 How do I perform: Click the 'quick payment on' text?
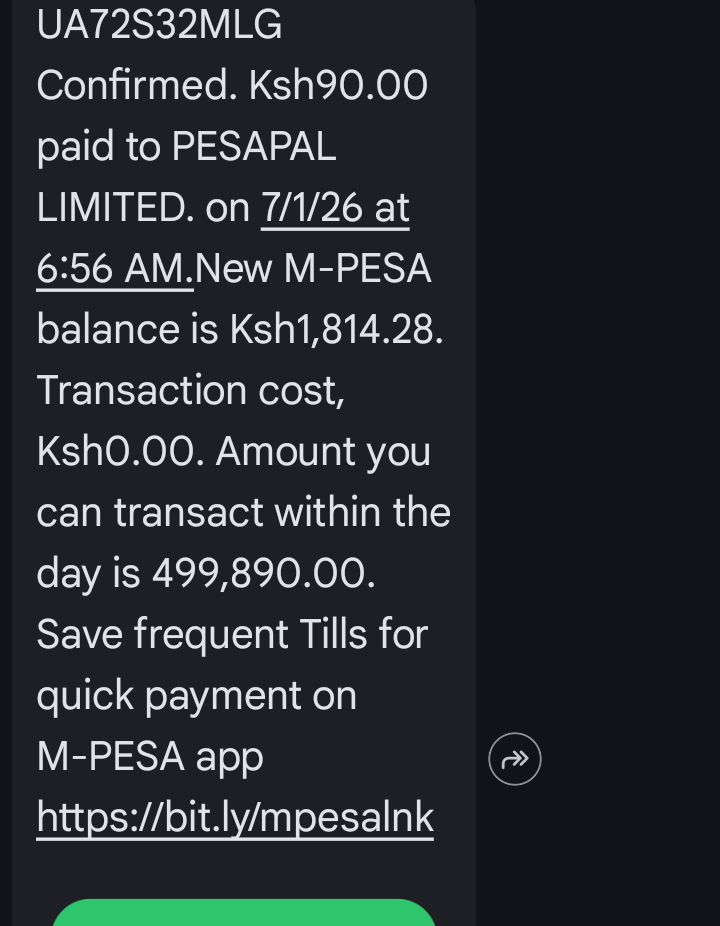196,695
